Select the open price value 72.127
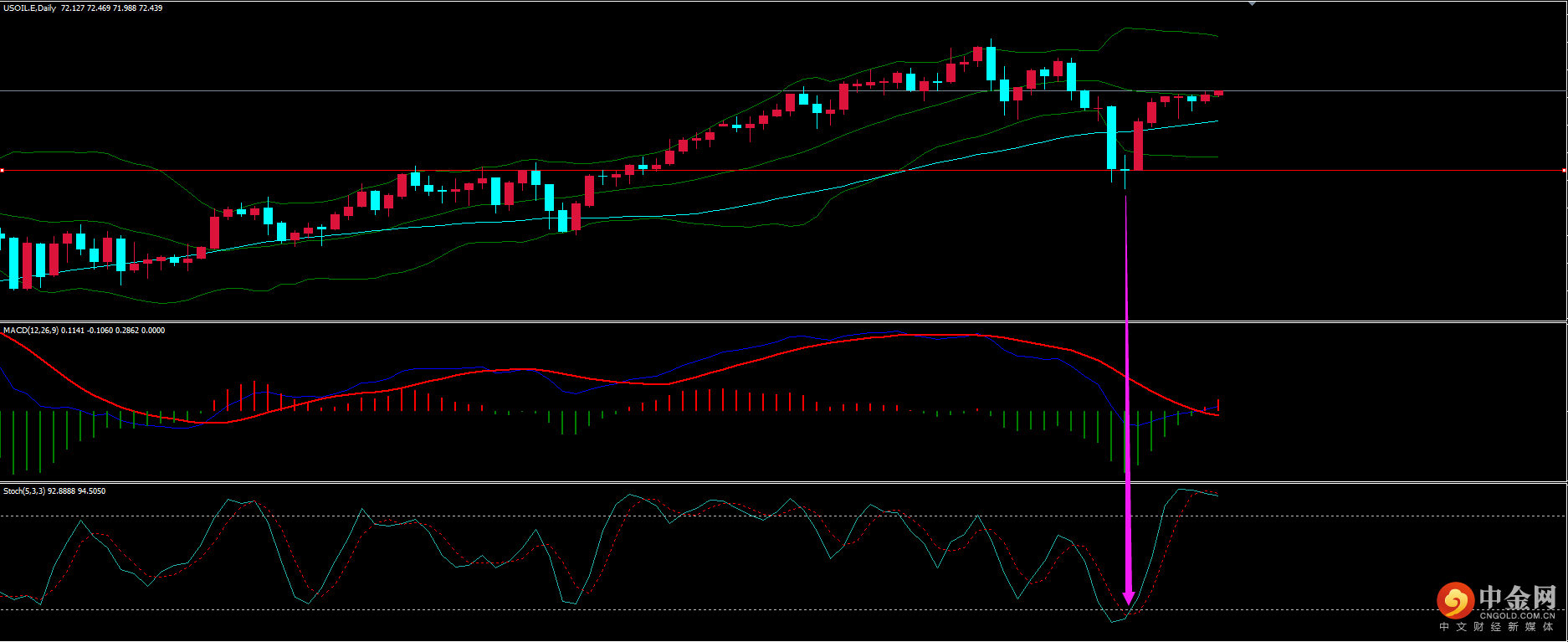The image size is (1568, 642). 73,8
